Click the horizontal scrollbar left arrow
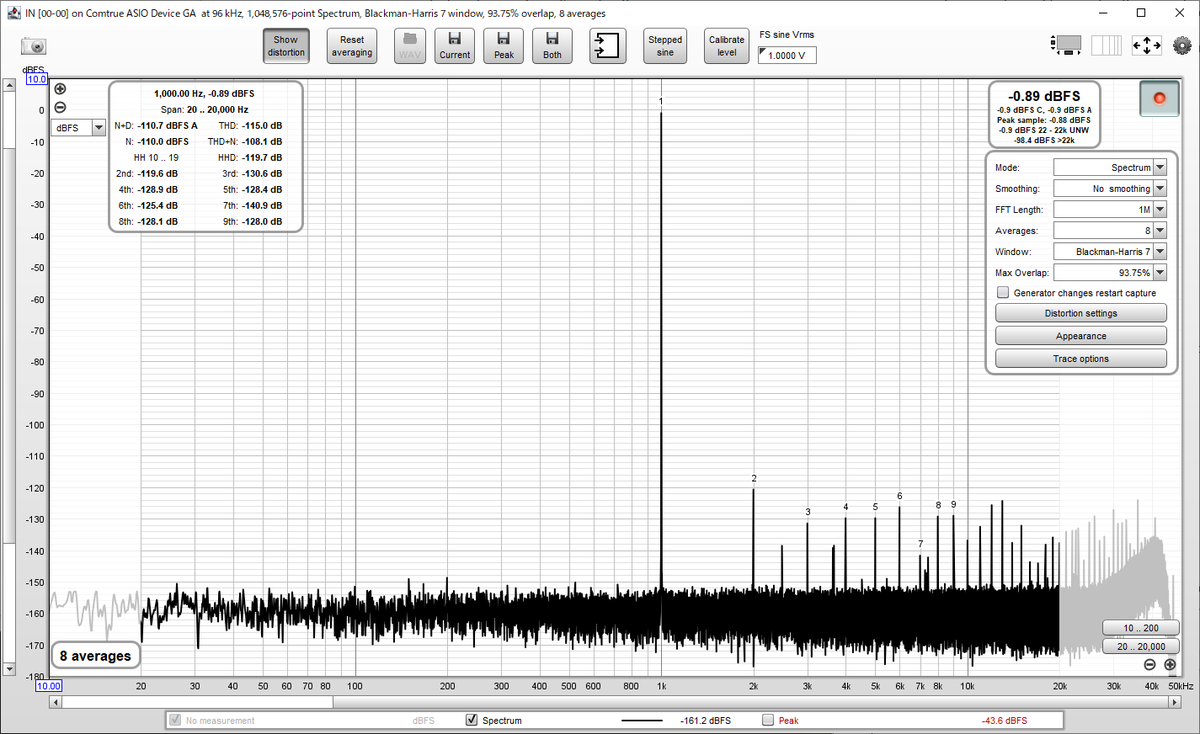Viewport: 1200px width, 734px height. (55, 701)
